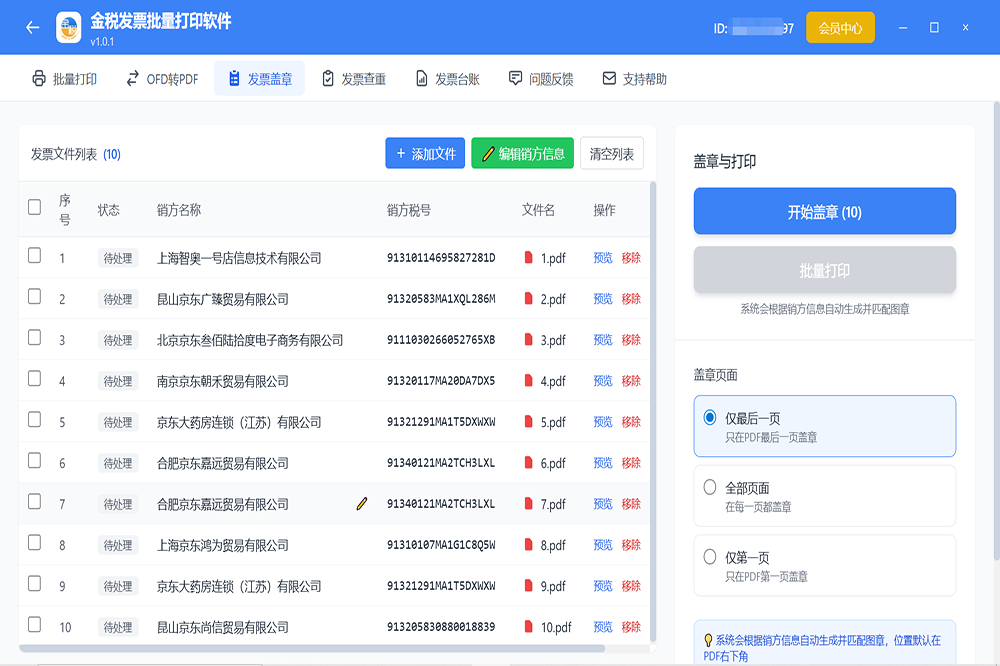Check the row 4 南京京东朝禾贸易 checkbox
The width and height of the screenshot is (1000, 666).
coord(35,379)
